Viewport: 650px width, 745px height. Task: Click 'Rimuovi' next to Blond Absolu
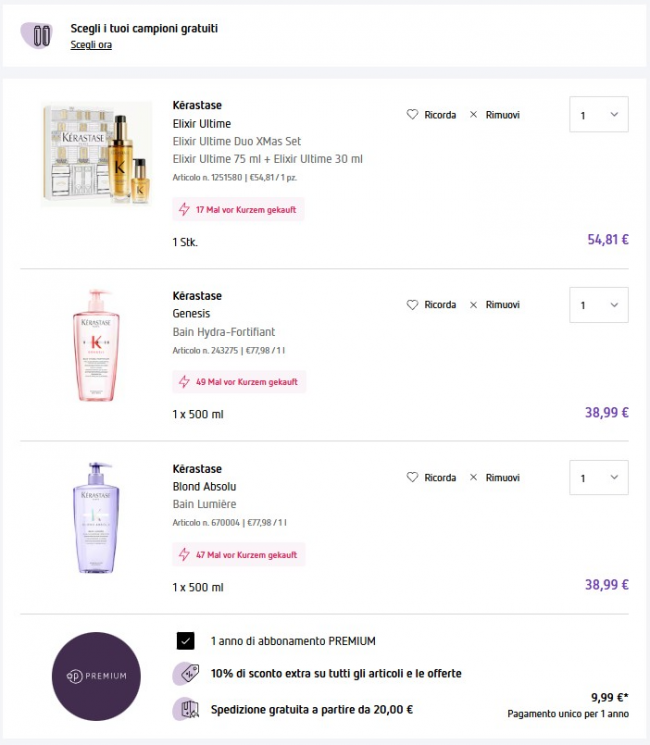click(502, 478)
